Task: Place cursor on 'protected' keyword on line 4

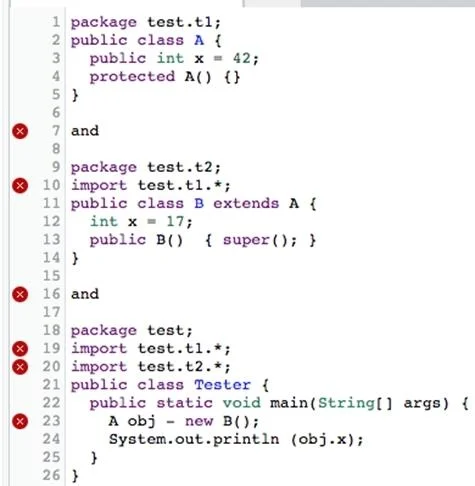Action: pos(132,77)
